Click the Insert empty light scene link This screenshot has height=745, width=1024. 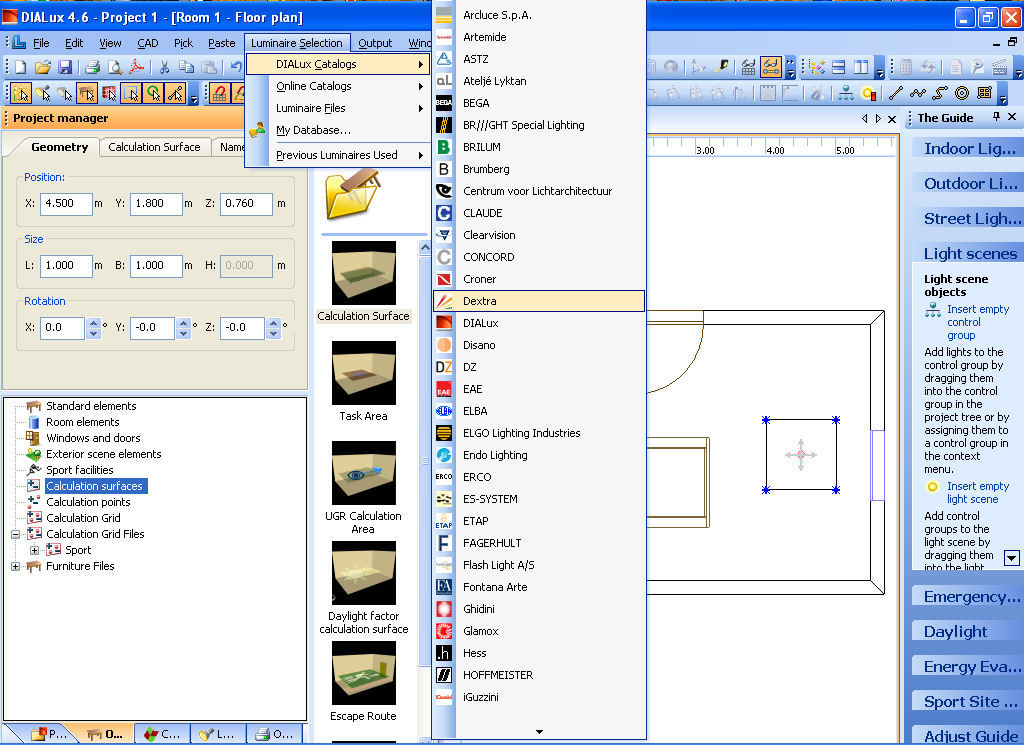[977, 492]
